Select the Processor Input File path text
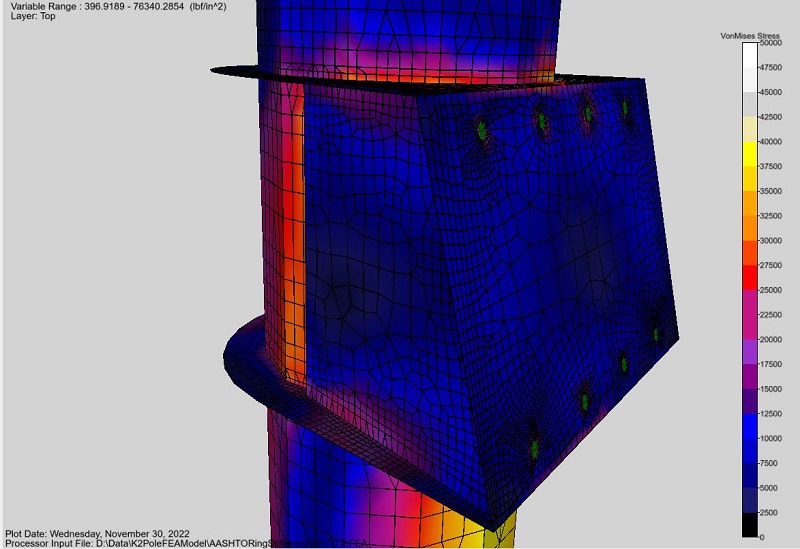Viewport: 800px width, 549px height. [186, 543]
